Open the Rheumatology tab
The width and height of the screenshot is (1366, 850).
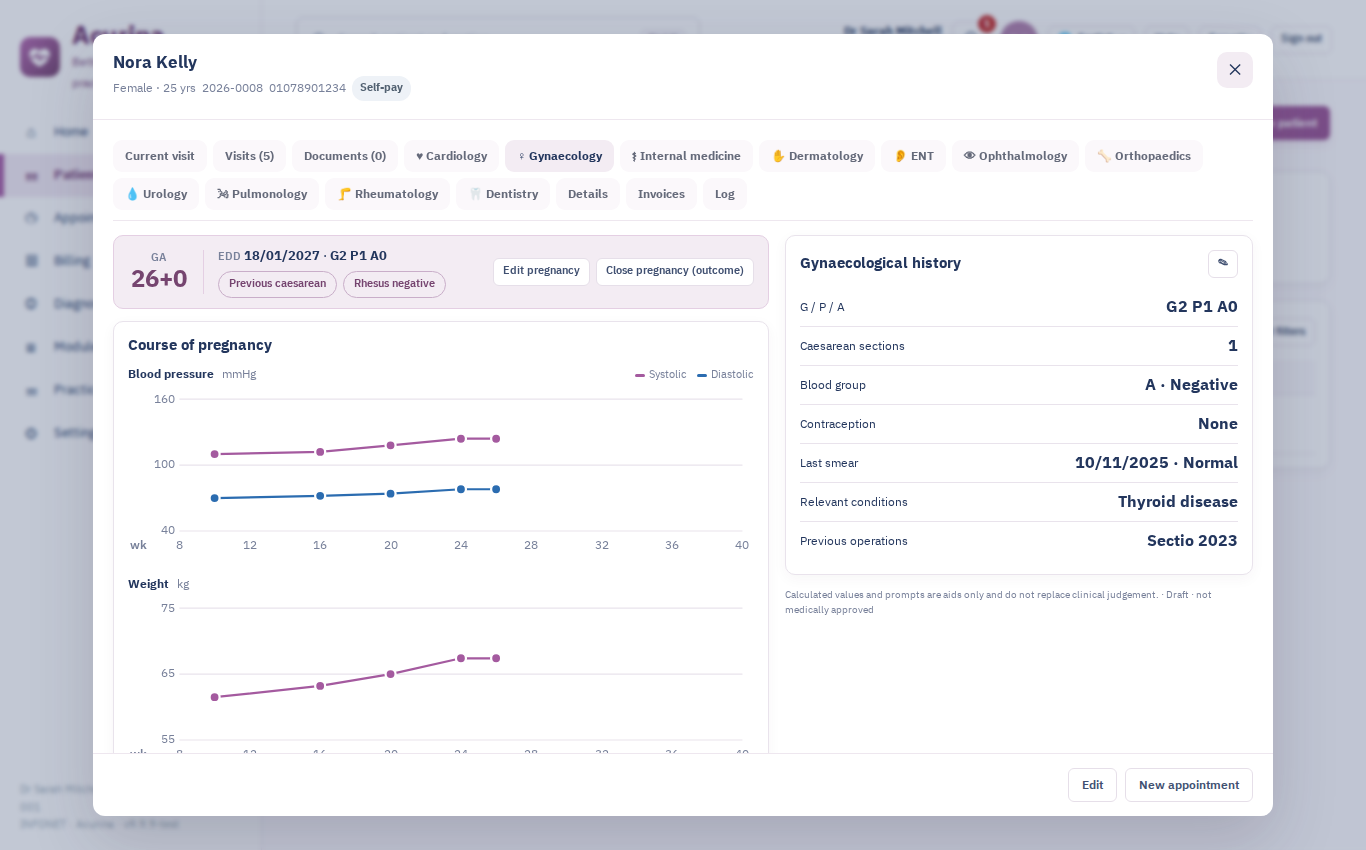coord(387,194)
